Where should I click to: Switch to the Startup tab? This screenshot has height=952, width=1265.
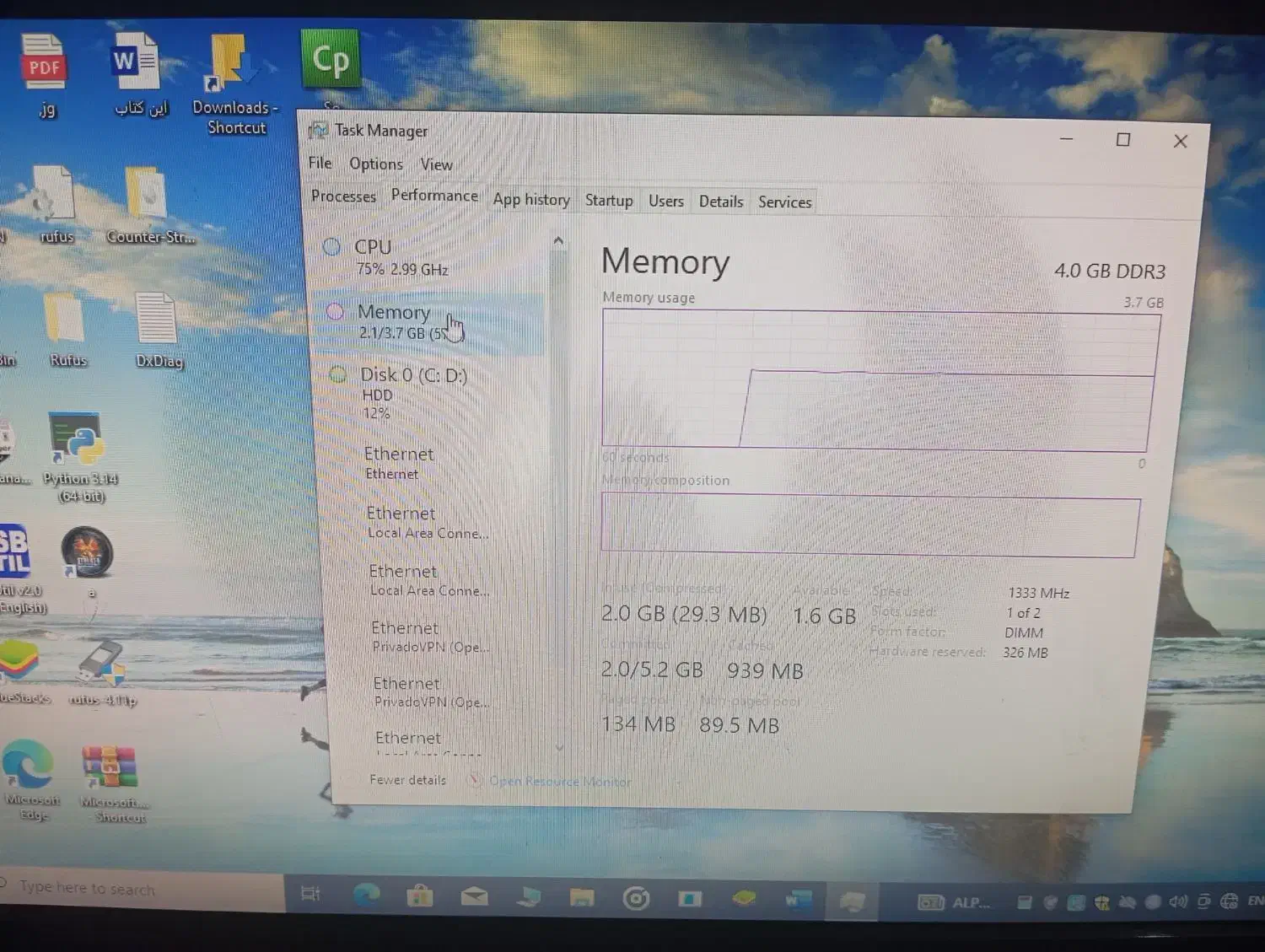point(608,201)
